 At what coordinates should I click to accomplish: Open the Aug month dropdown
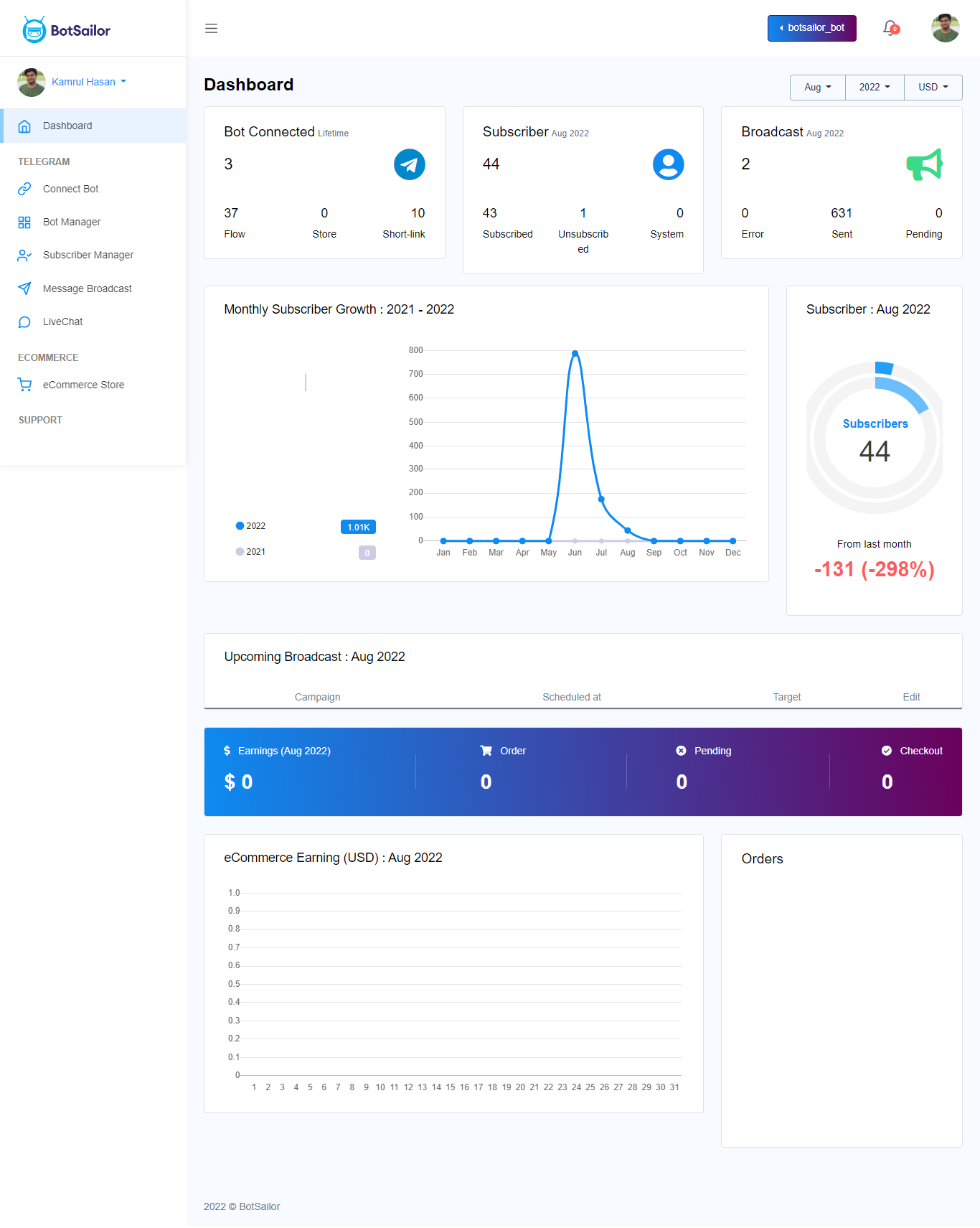(x=818, y=87)
